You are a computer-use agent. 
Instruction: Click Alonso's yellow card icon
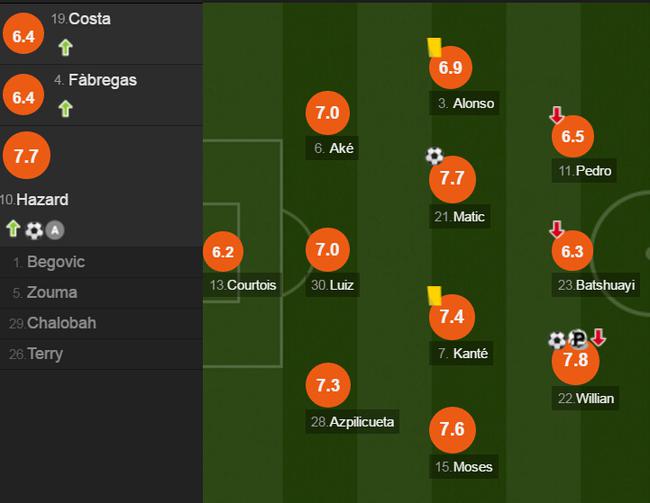point(434,47)
